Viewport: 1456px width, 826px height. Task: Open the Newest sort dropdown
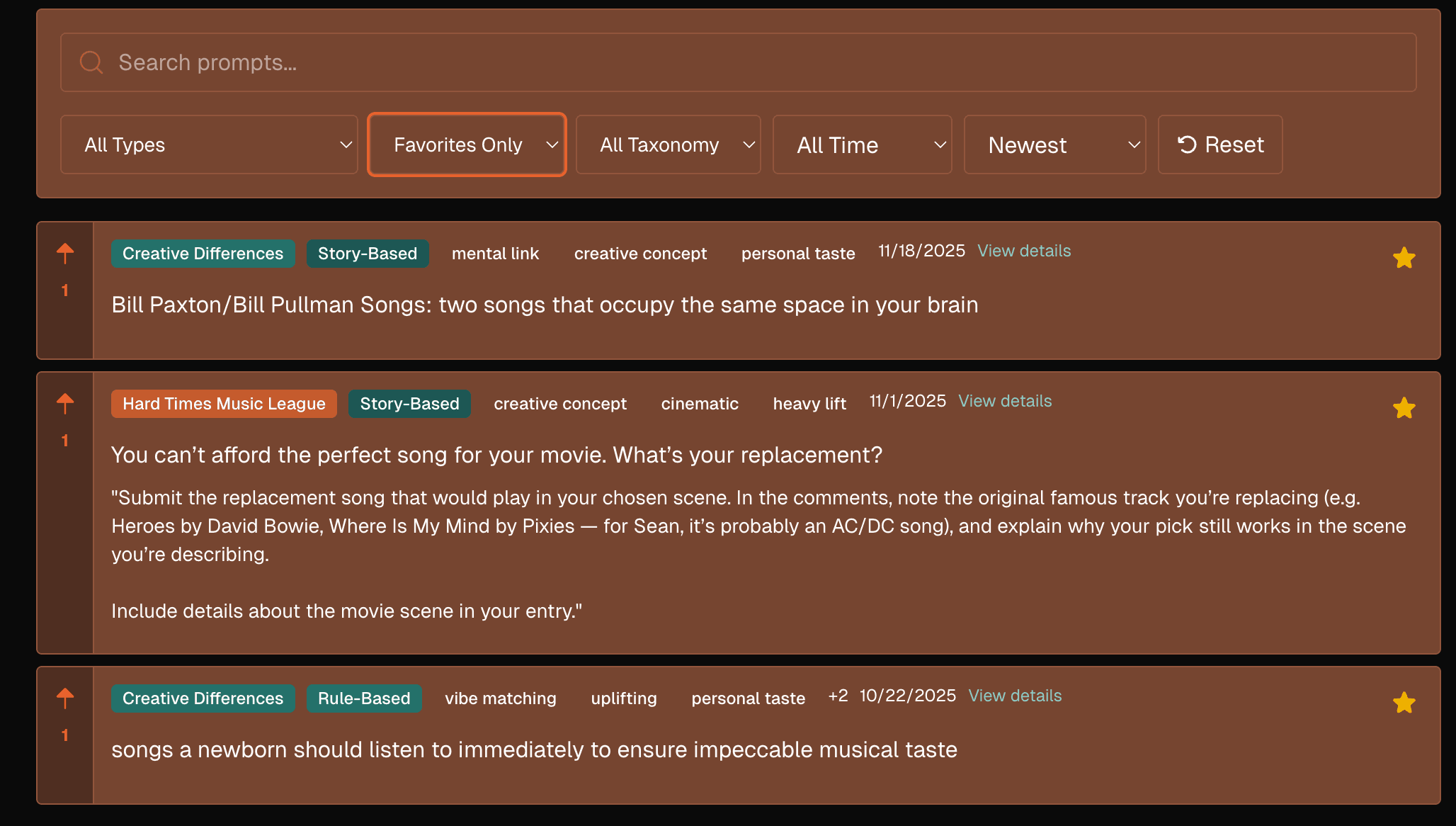(1054, 145)
